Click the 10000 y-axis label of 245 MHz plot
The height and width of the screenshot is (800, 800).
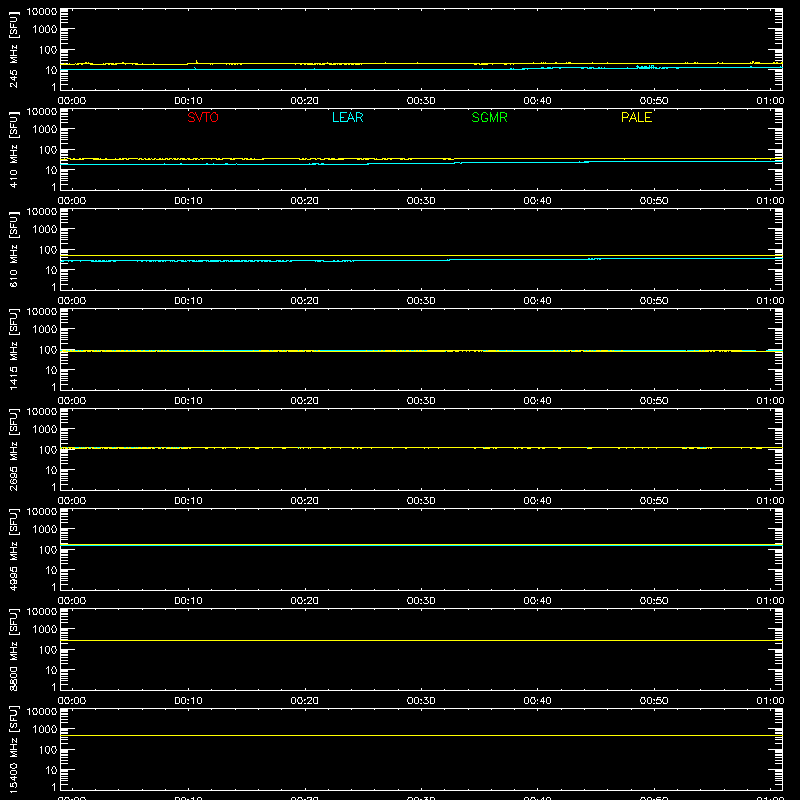coord(42,12)
